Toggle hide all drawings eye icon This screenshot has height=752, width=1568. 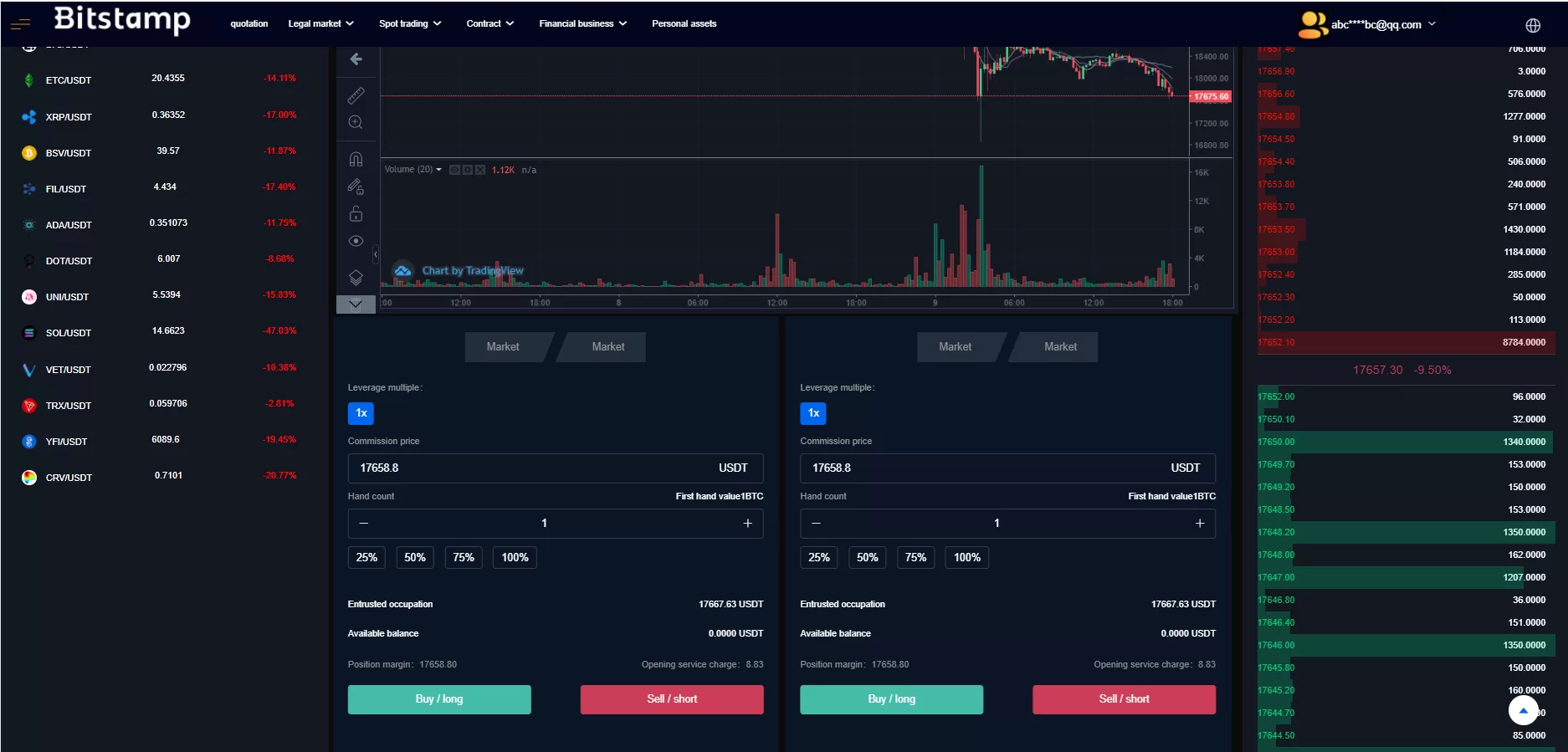click(356, 241)
